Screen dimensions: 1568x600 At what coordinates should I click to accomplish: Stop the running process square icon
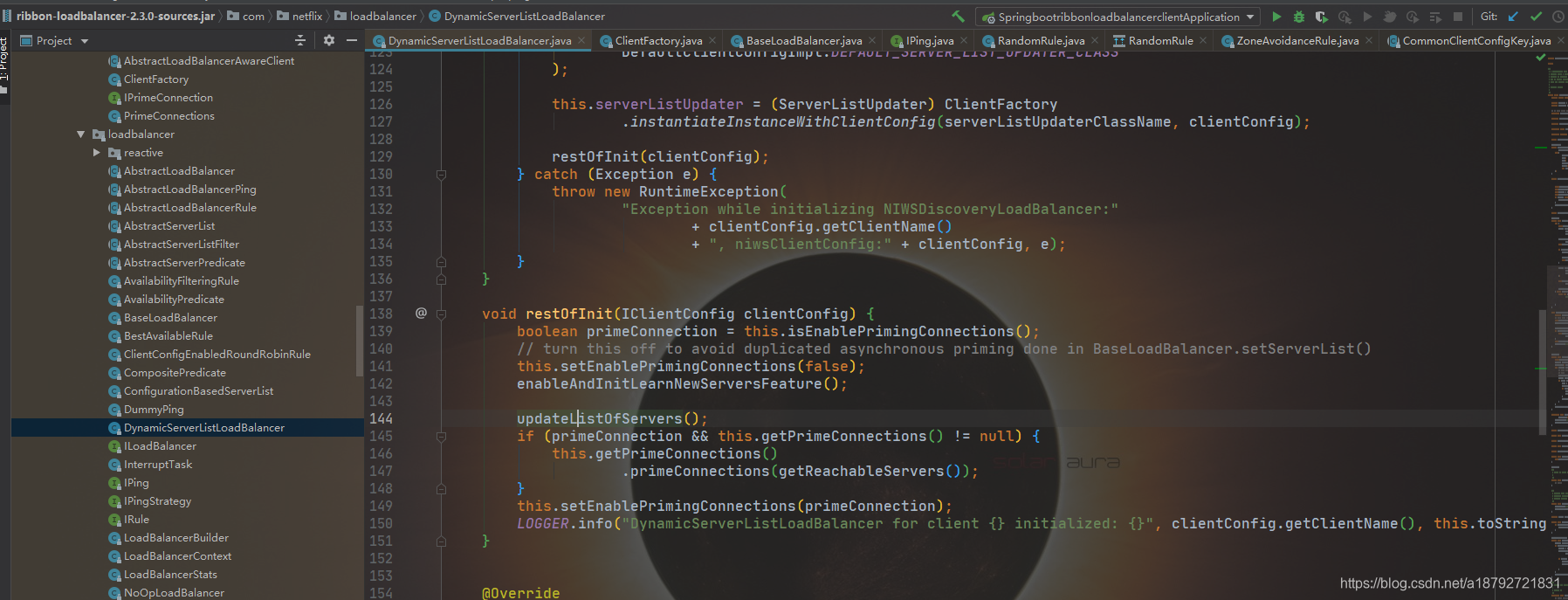(1458, 17)
